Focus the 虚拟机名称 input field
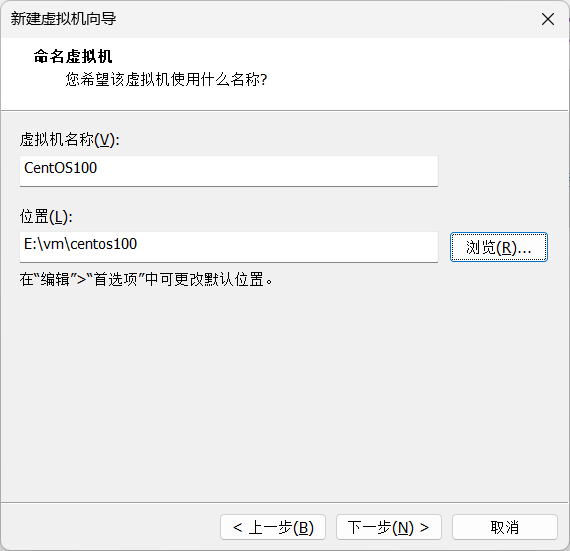This screenshot has width=570, height=551. point(229,171)
